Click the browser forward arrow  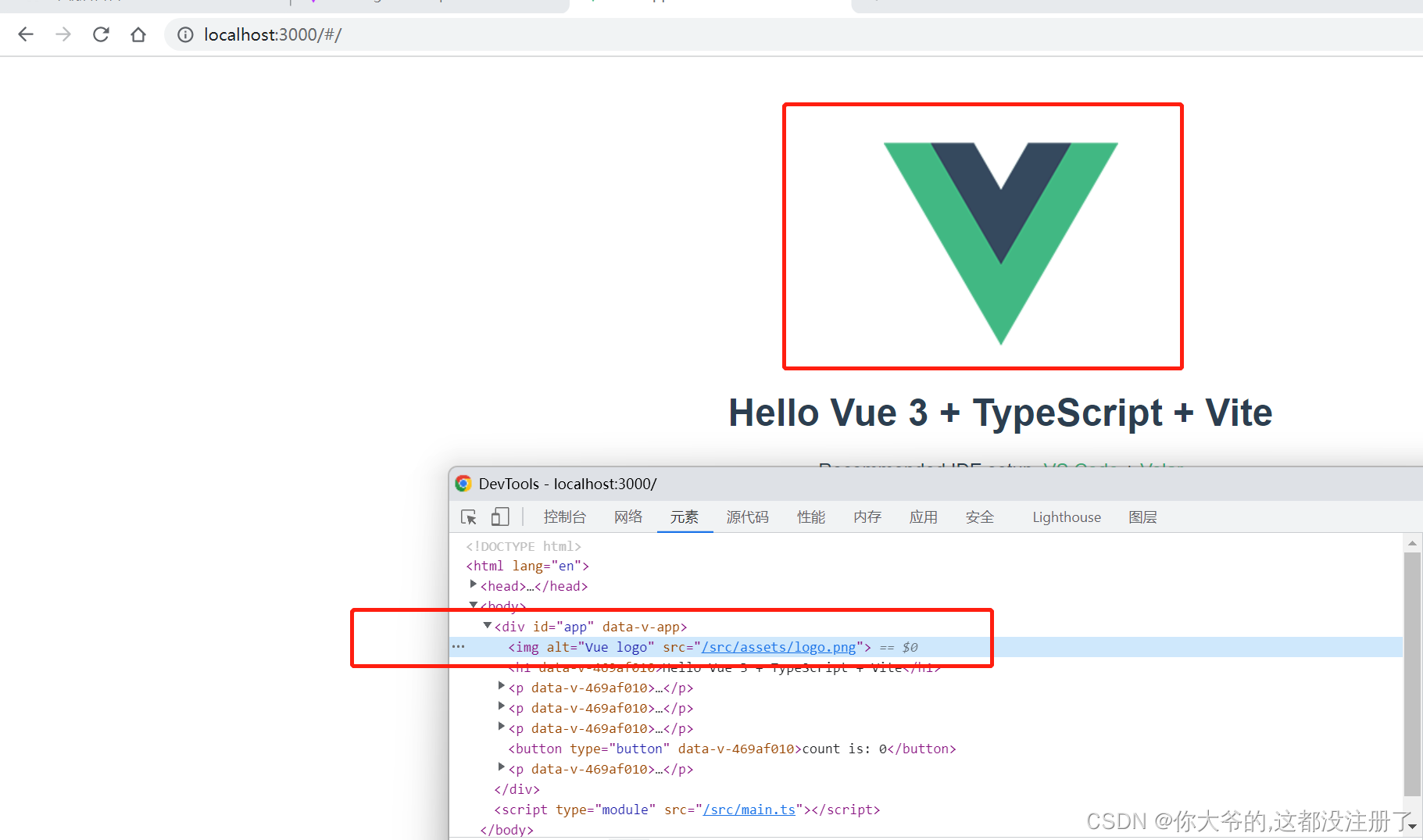63,34
